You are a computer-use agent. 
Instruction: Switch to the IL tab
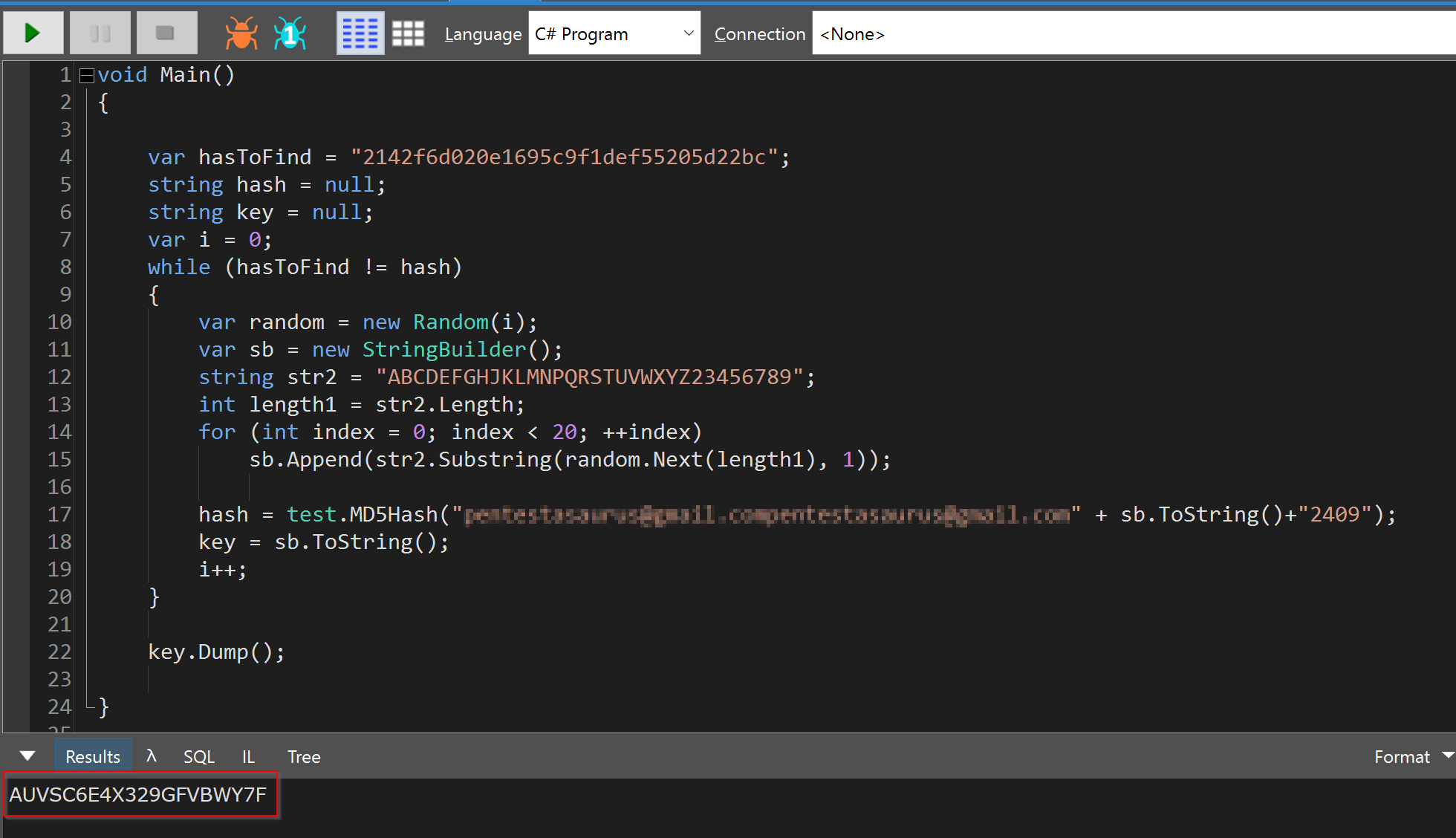pos(248,756)
